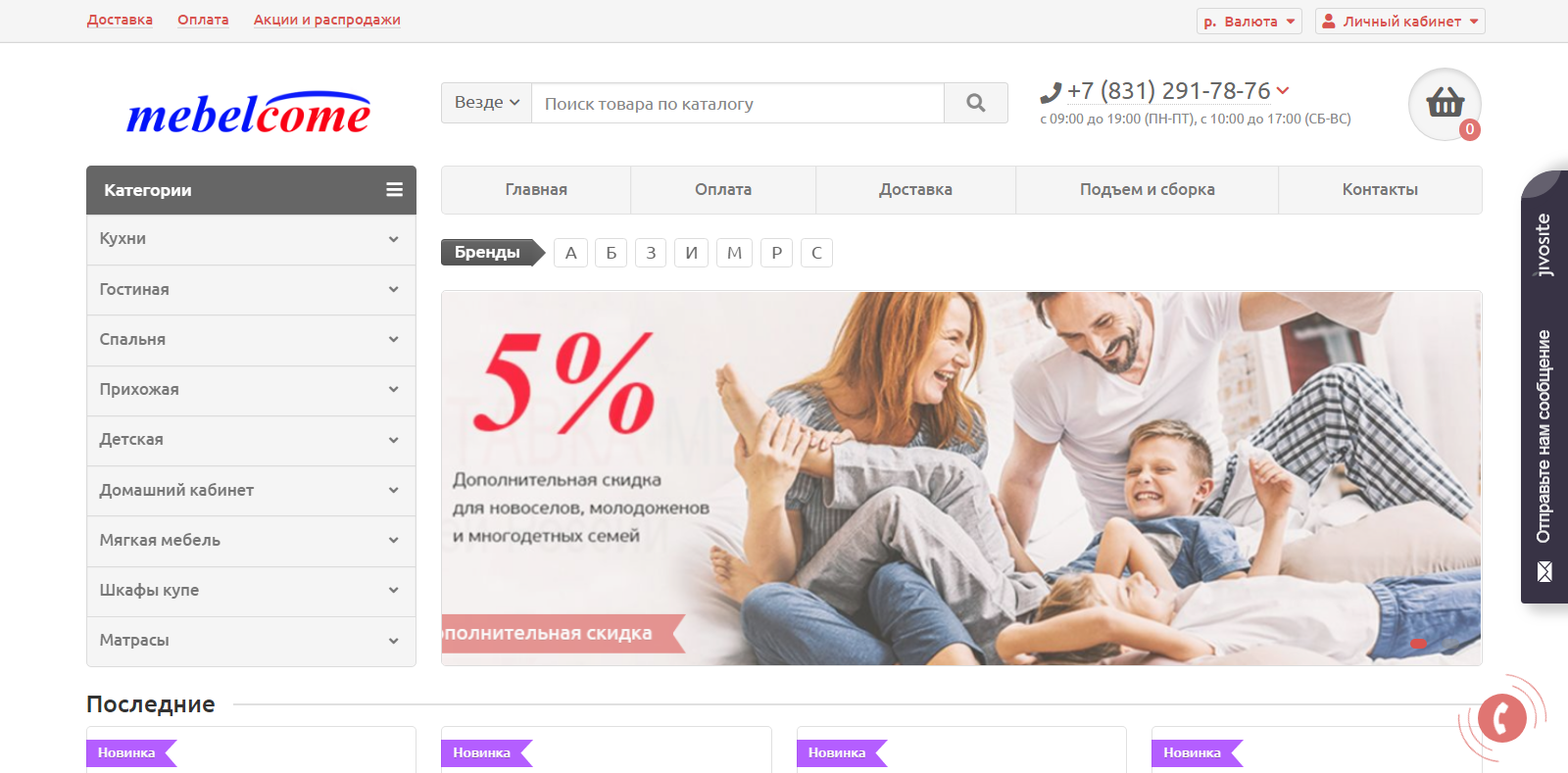Viewport: 1568px width, 773px height.
Task: Click the Шкафы купе category label
Action: coord(149,590)
